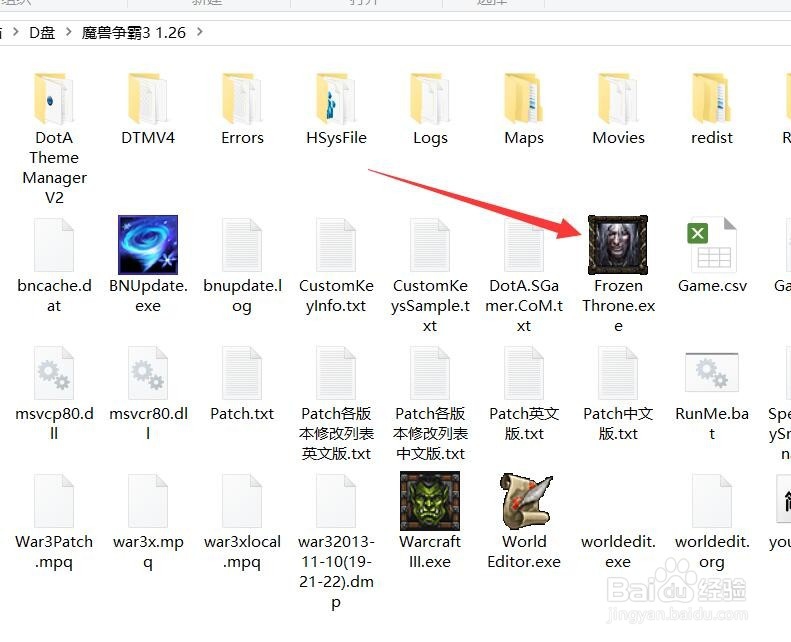Select the Frozen Throne.exe icon
Screen dimensions: 791x642
click(618, 245)
